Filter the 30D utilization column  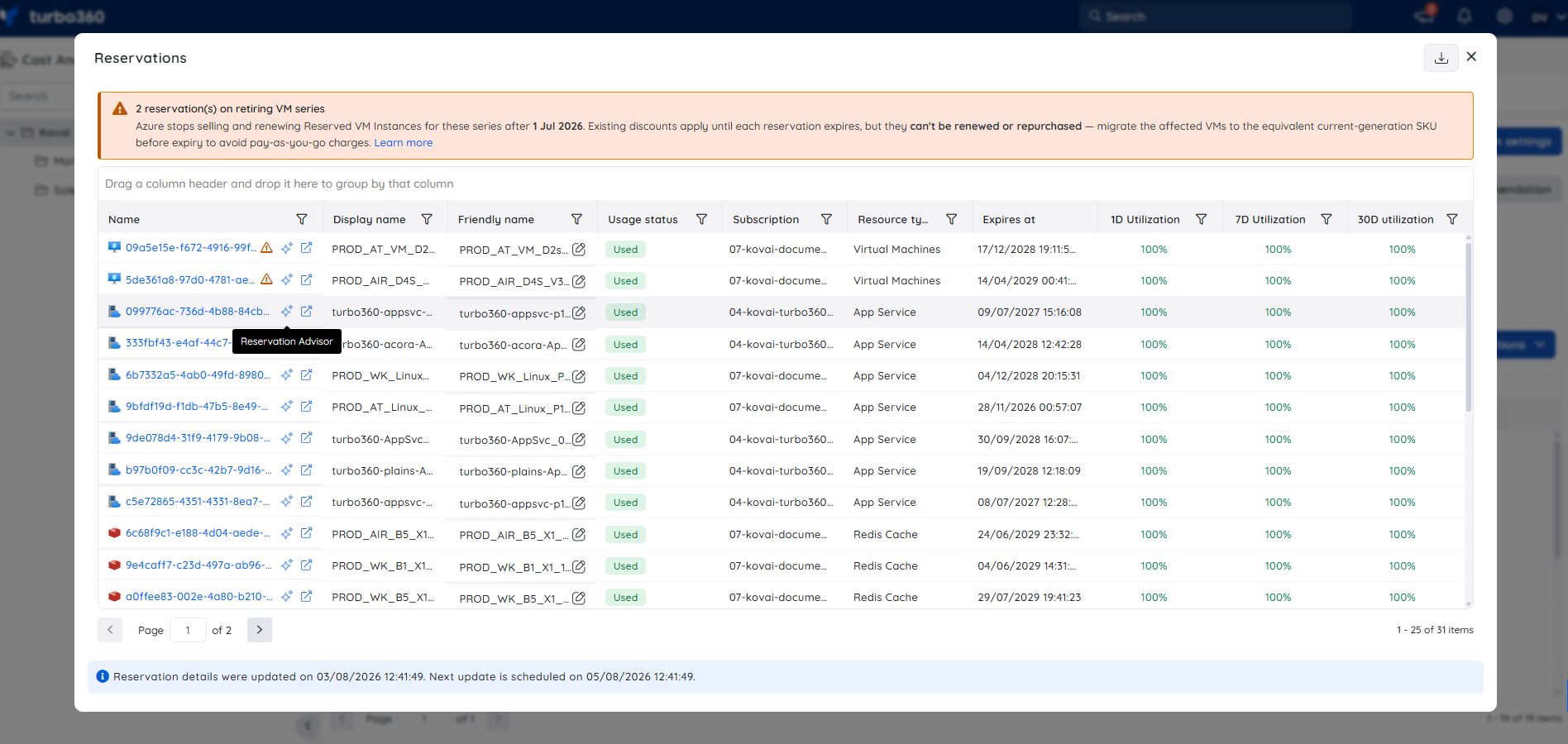pos(1451,219)
